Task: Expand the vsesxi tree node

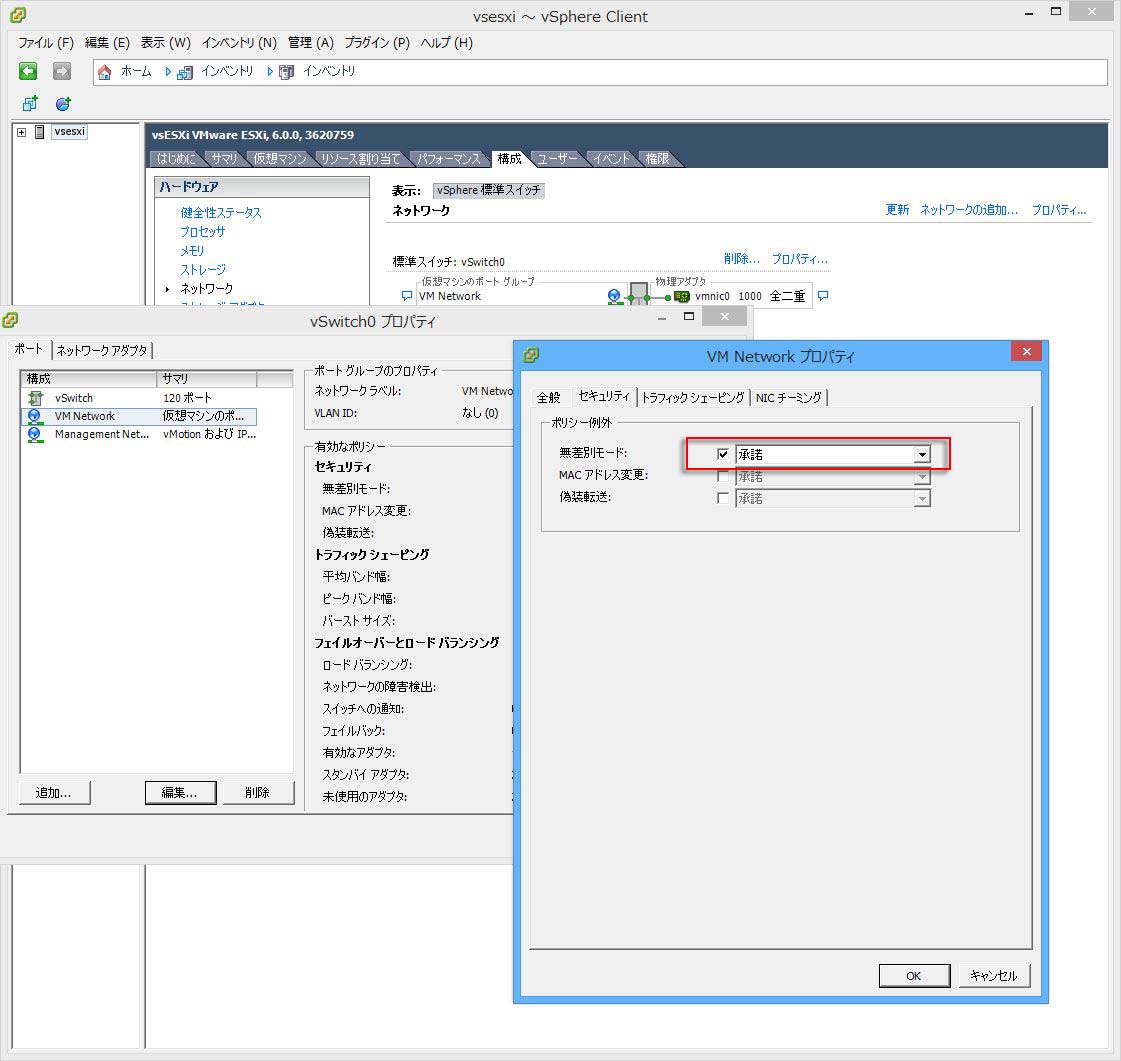Action: point(21,132)
